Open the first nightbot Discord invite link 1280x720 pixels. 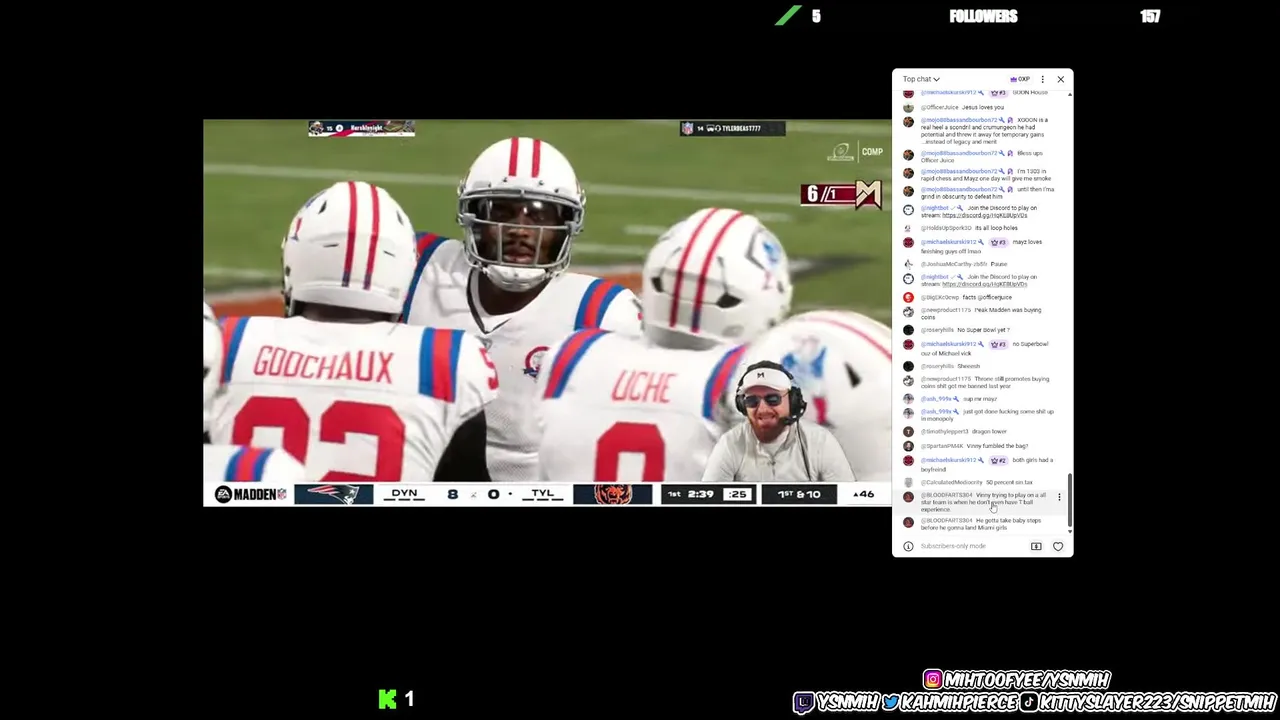point(984,215)
